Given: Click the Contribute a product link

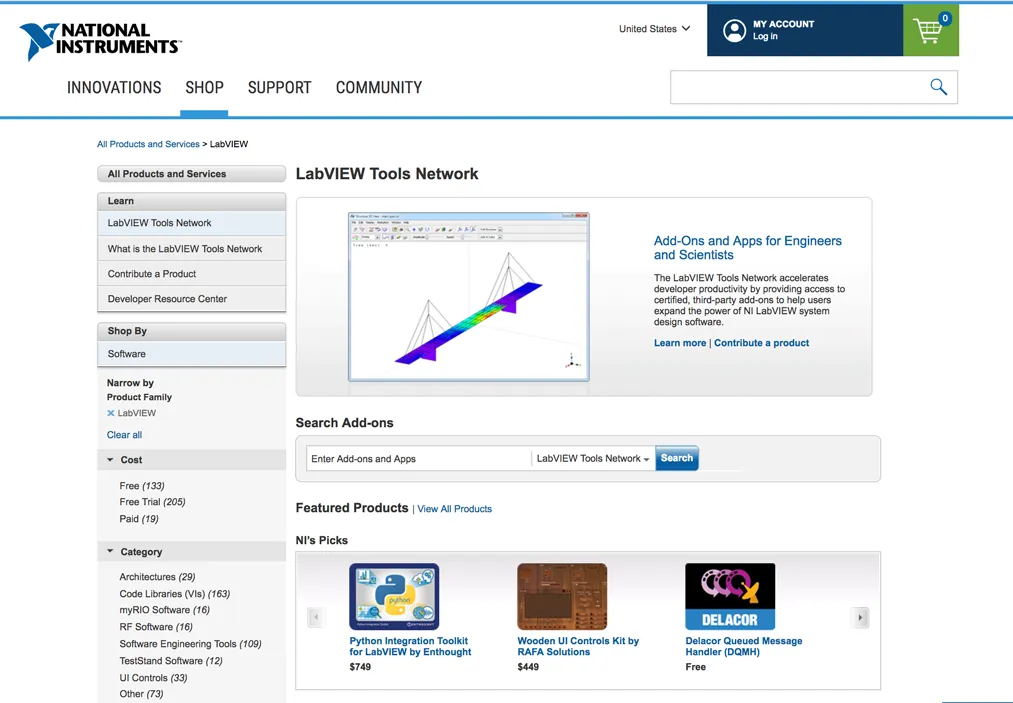Looking at the screenshot, I should point(761,343).
